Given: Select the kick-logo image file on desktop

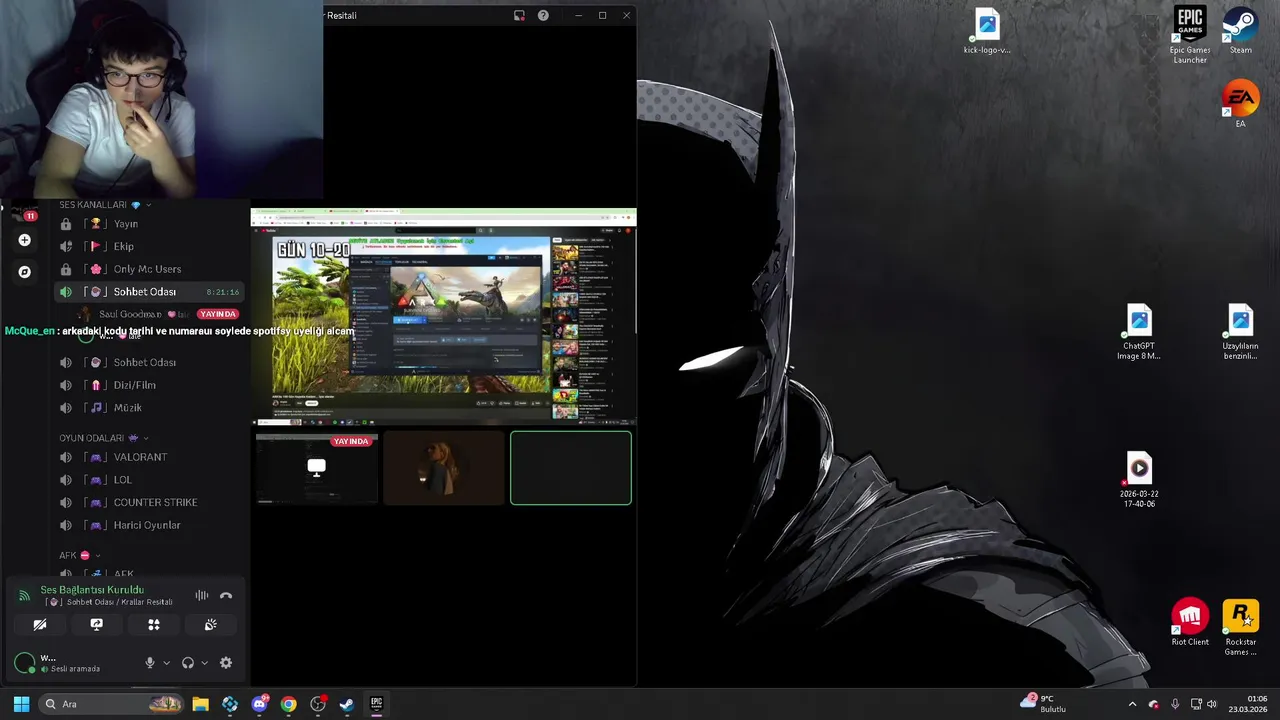Looking at the screenshot, I should coord(987,31).
